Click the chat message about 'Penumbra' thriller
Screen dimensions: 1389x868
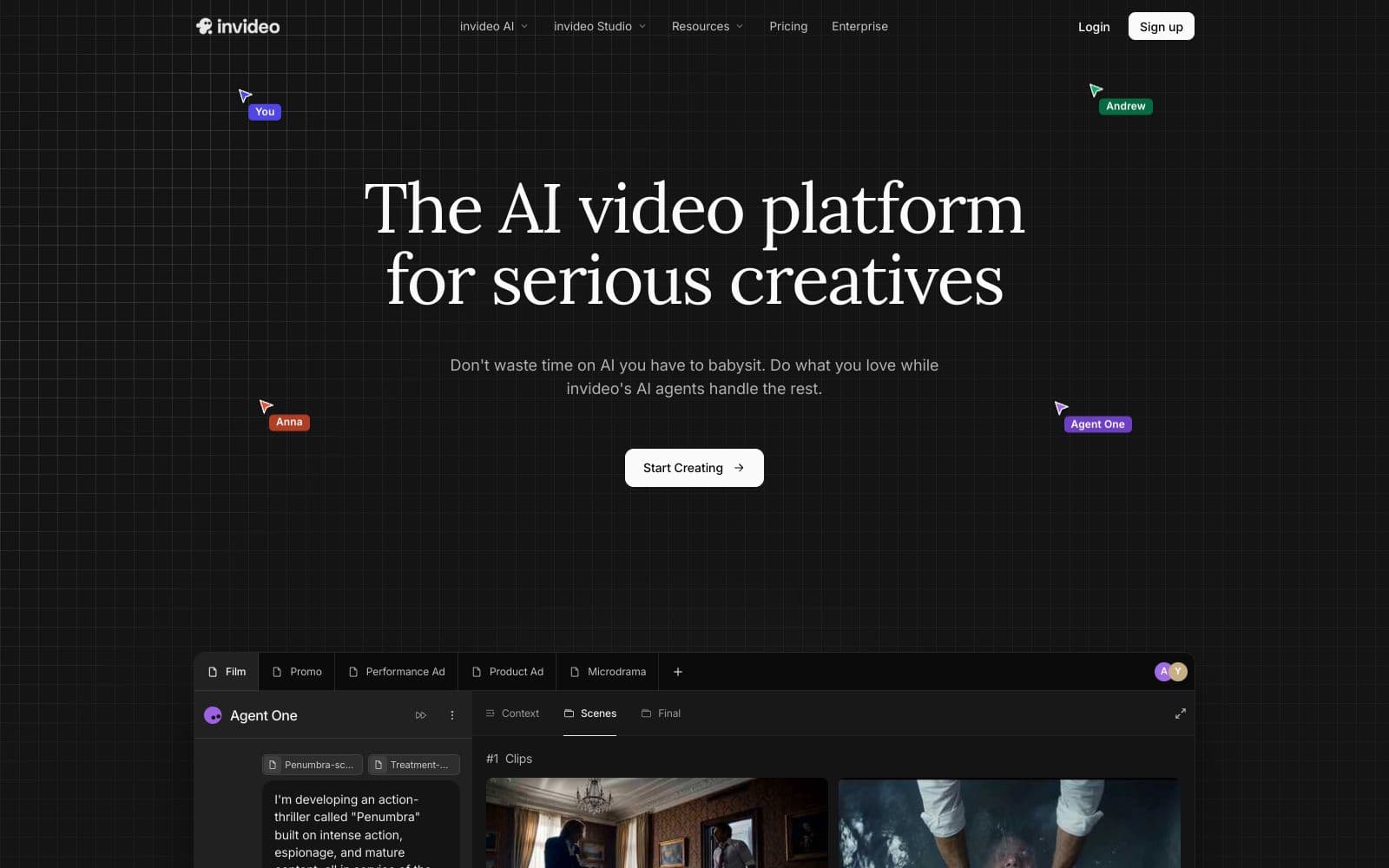tap(361, 826)
